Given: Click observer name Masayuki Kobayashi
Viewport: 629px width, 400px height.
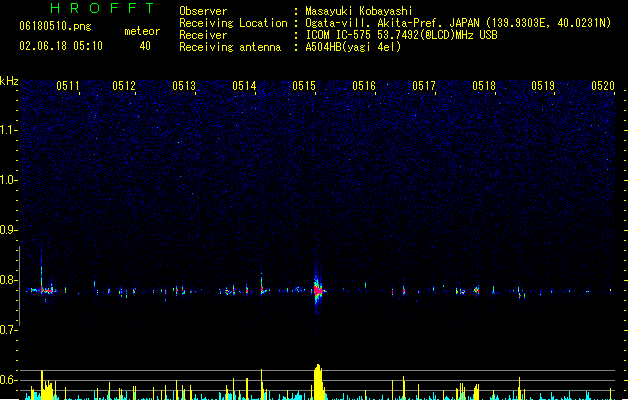Looking at the screenshot, I should tap(359, 11).
